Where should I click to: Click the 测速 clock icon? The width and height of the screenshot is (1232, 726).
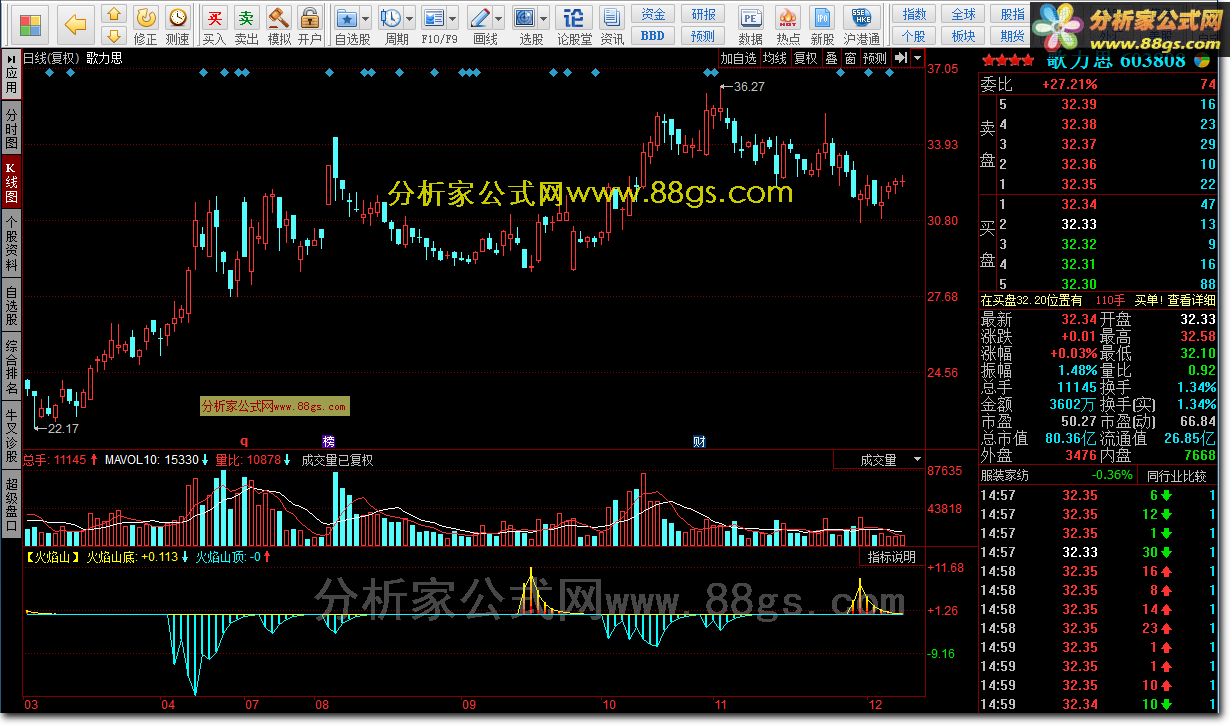tap(177, 17)
